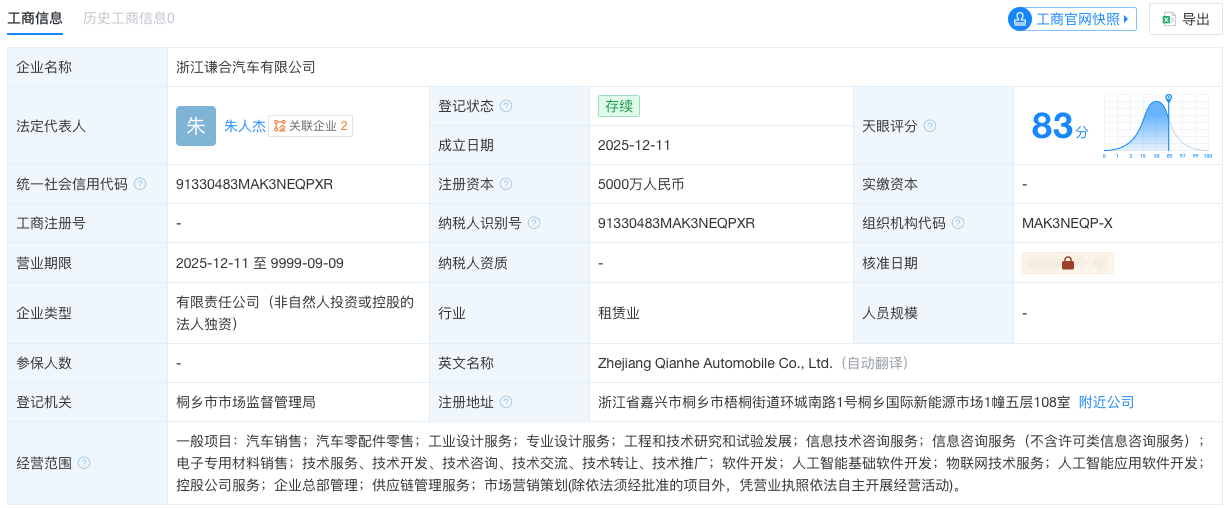Click help icon next to 统一社会信用代码
This screenshot has height=508, width=1228.
[140, 184]
